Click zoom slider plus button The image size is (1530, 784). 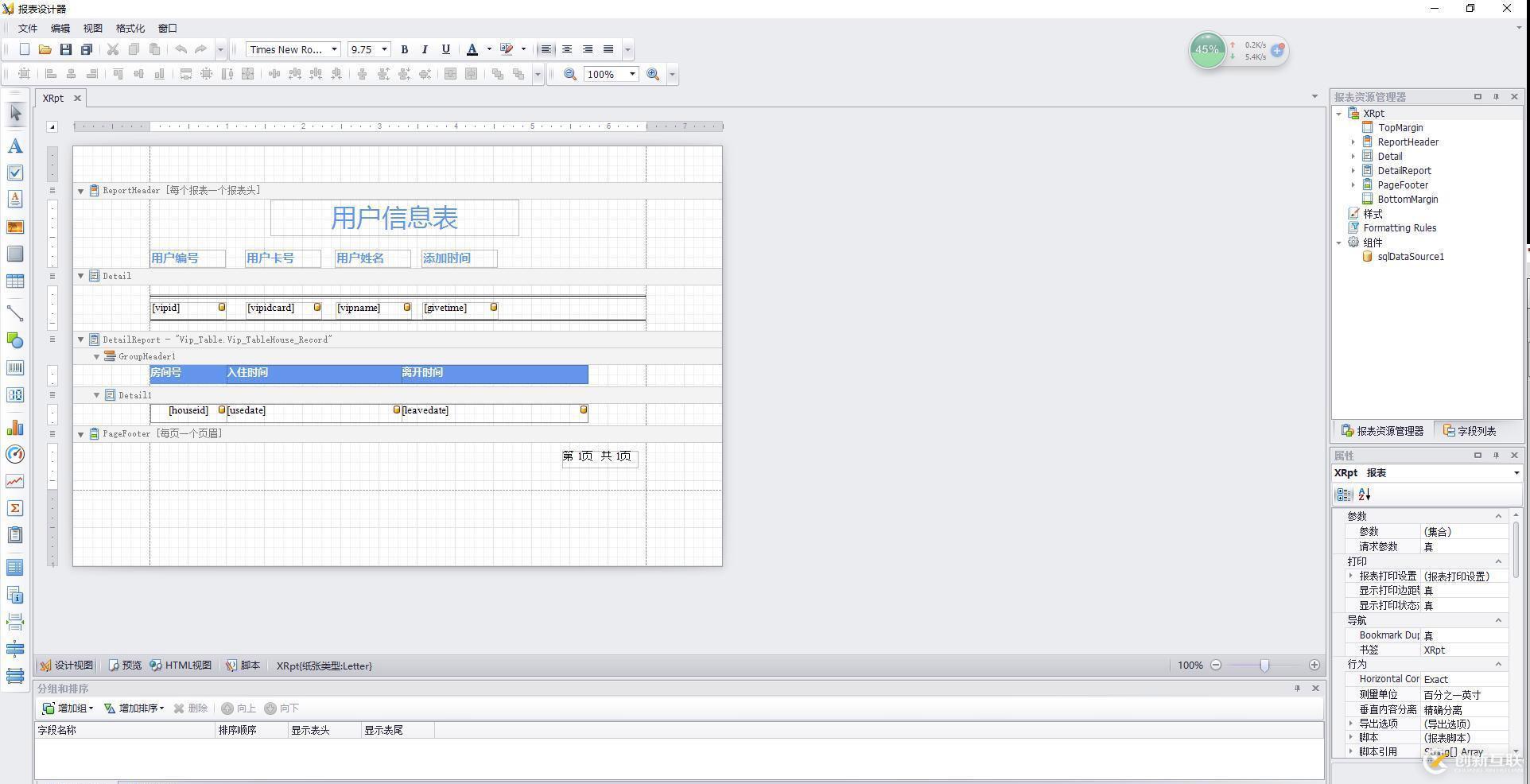click(1314, 666)
